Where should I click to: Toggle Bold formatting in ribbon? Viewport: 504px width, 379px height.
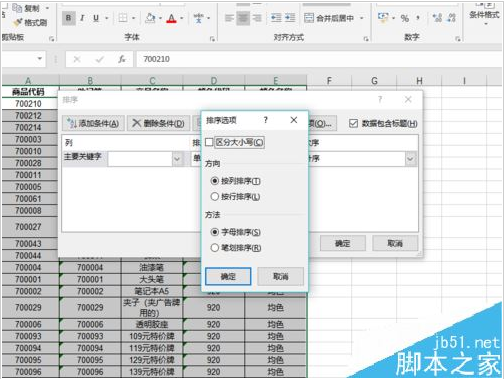69,18
